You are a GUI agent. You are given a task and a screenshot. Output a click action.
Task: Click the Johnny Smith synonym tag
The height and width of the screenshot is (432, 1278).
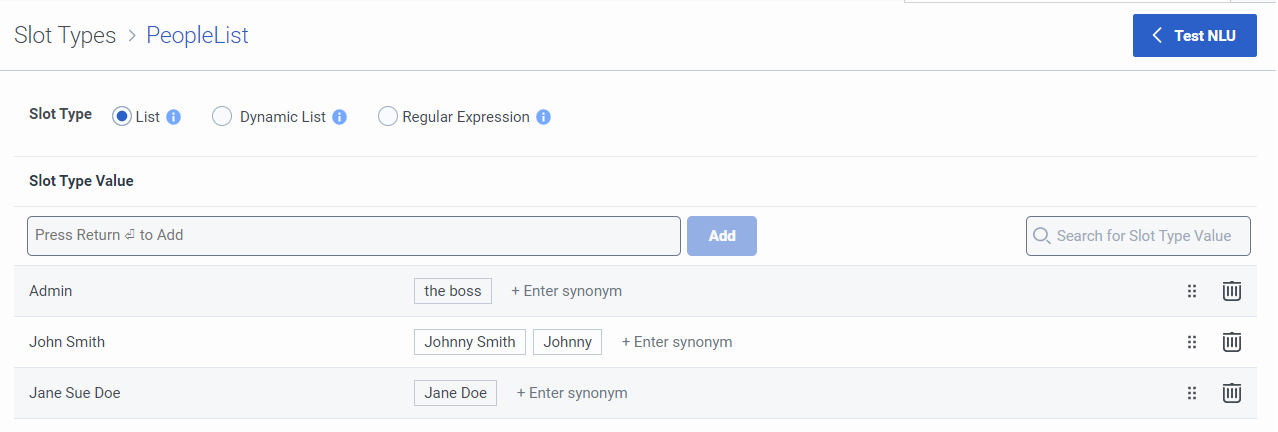click(469, 342)
